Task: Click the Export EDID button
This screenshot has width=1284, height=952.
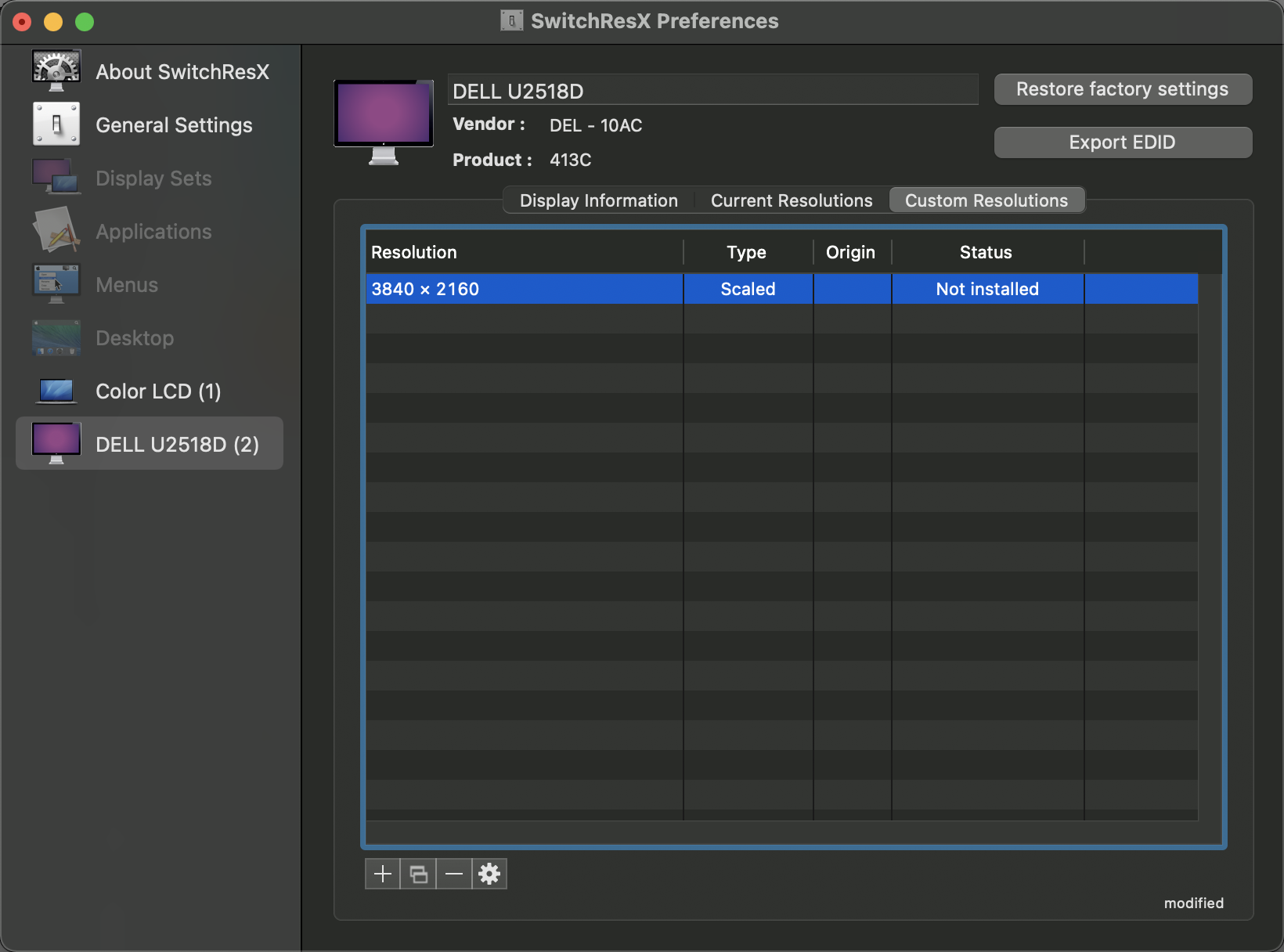Action: [1123, 142]
